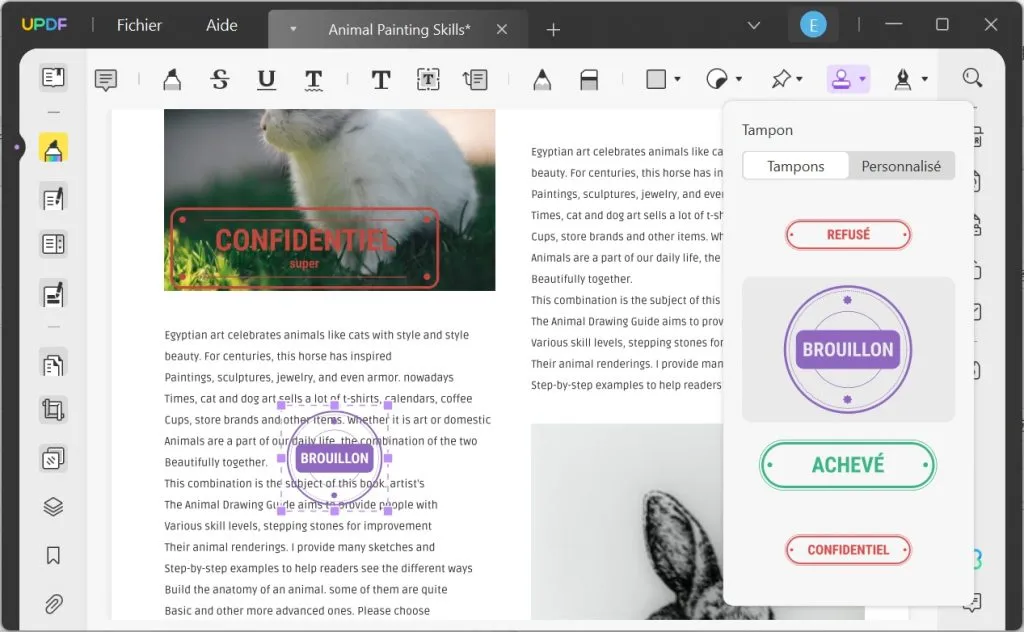The image size is (1024, 632).
Task: Open the document tab dropdown arrow
Action: pos(293,29)
